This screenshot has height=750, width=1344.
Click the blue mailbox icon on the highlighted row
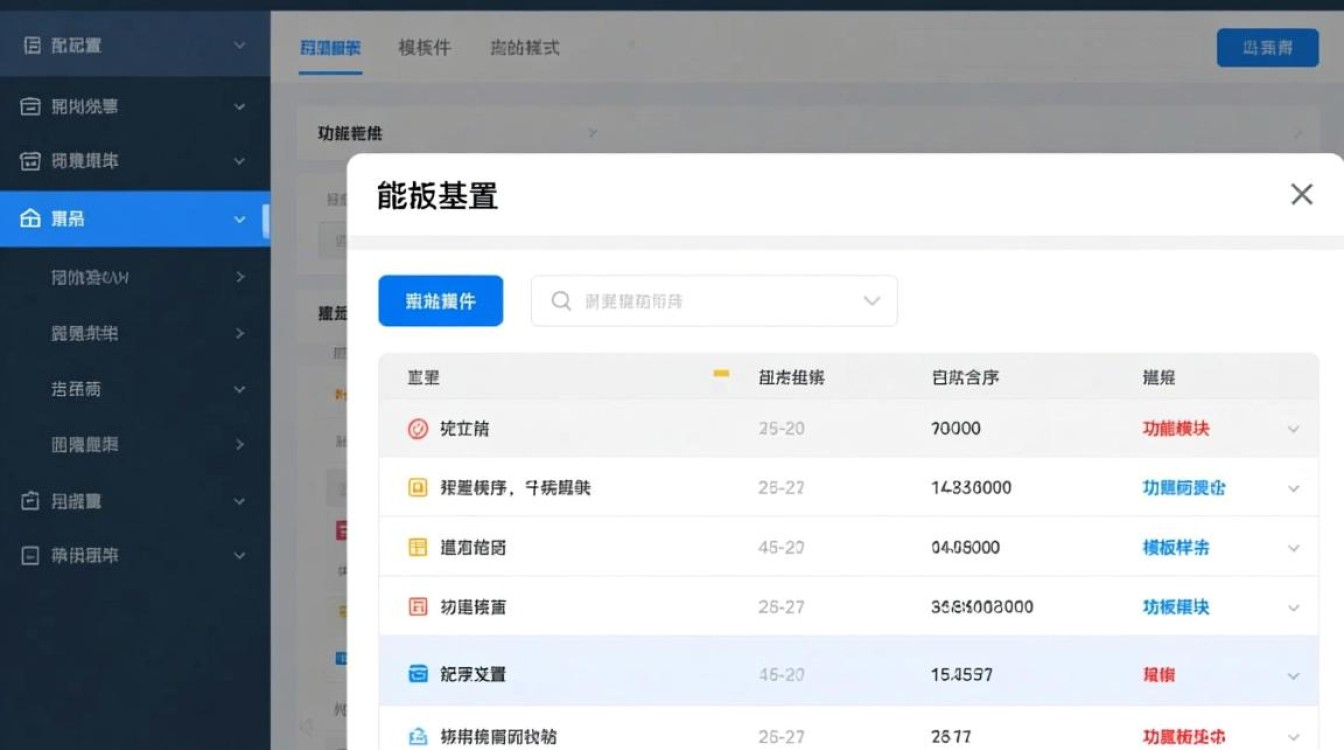(x=420, y=673)
